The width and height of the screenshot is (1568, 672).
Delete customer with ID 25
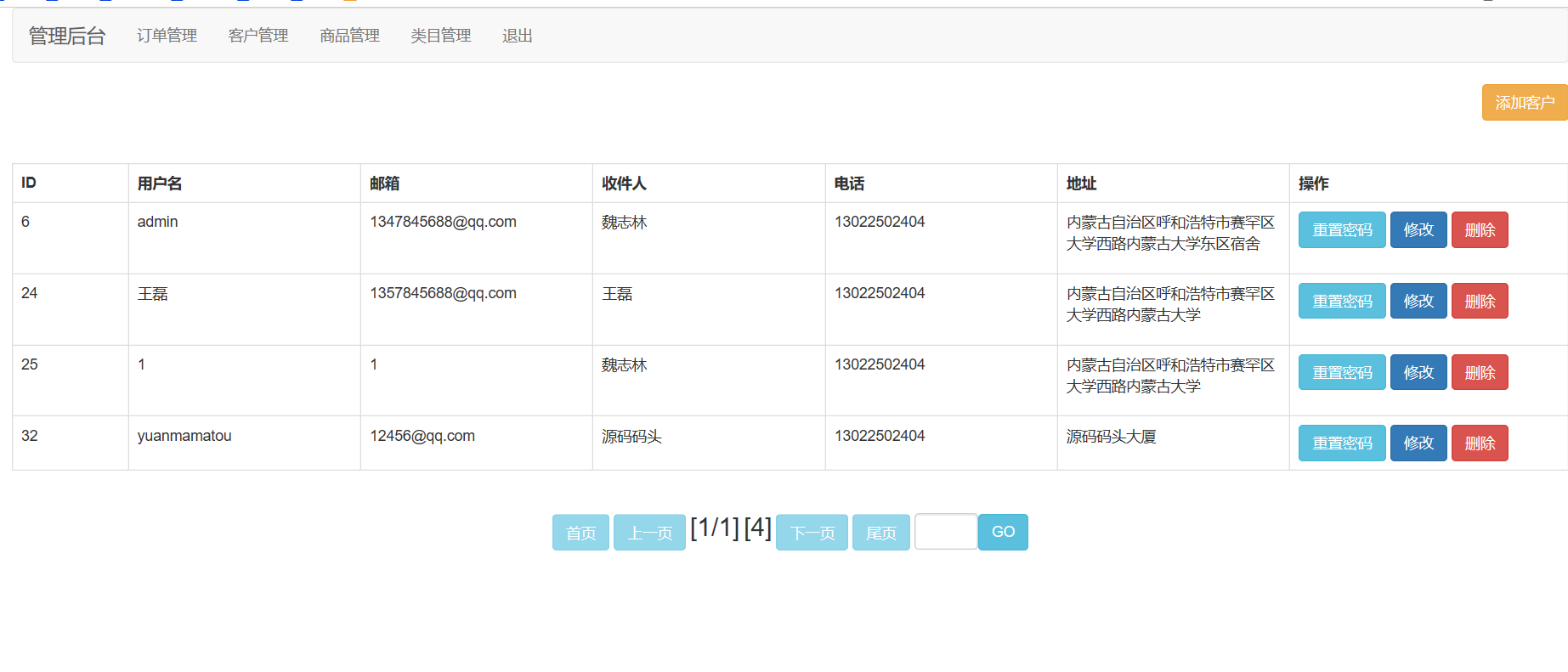click(x=1479, y=373)
